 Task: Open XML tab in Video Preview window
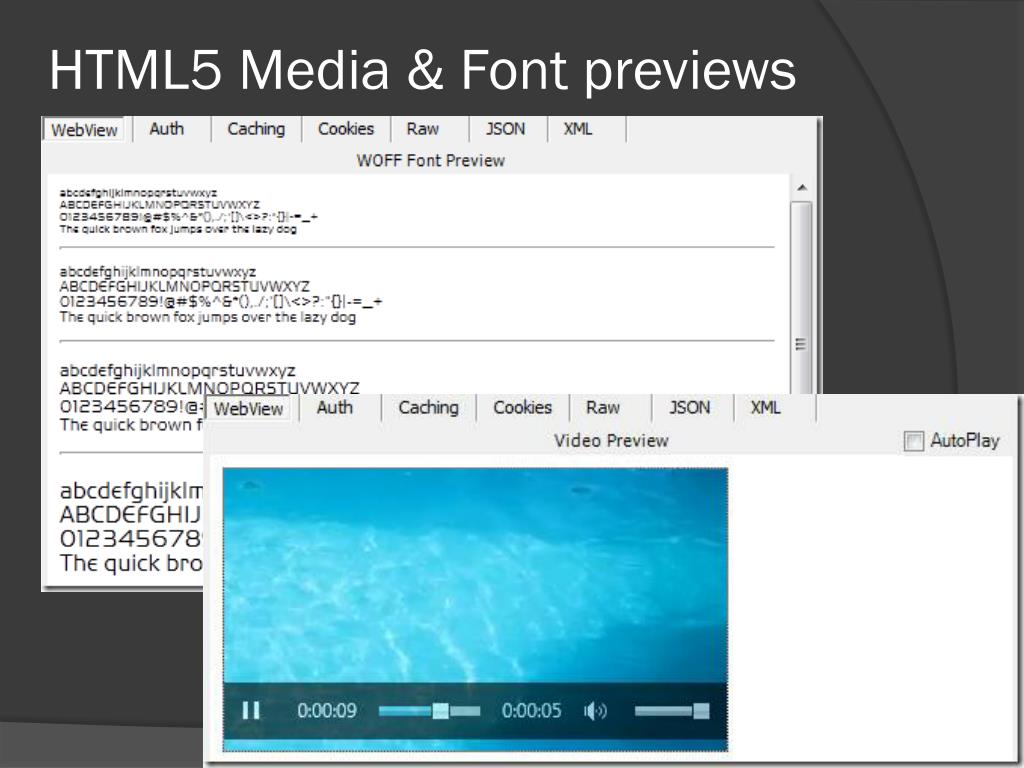pyautogui.click(x=765, y=408)
